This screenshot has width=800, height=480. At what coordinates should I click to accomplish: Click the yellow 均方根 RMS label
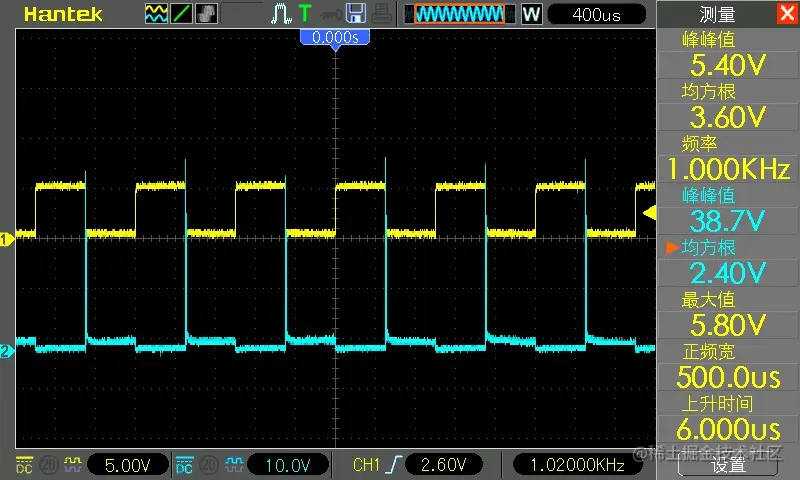tap(709, 92)
